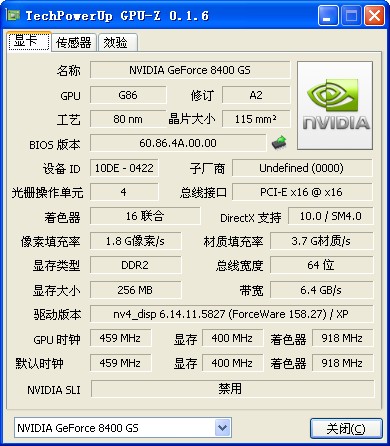
Task: Click the GPU 时钟 field showing 459 MHz
Action: tap(120, 338)
